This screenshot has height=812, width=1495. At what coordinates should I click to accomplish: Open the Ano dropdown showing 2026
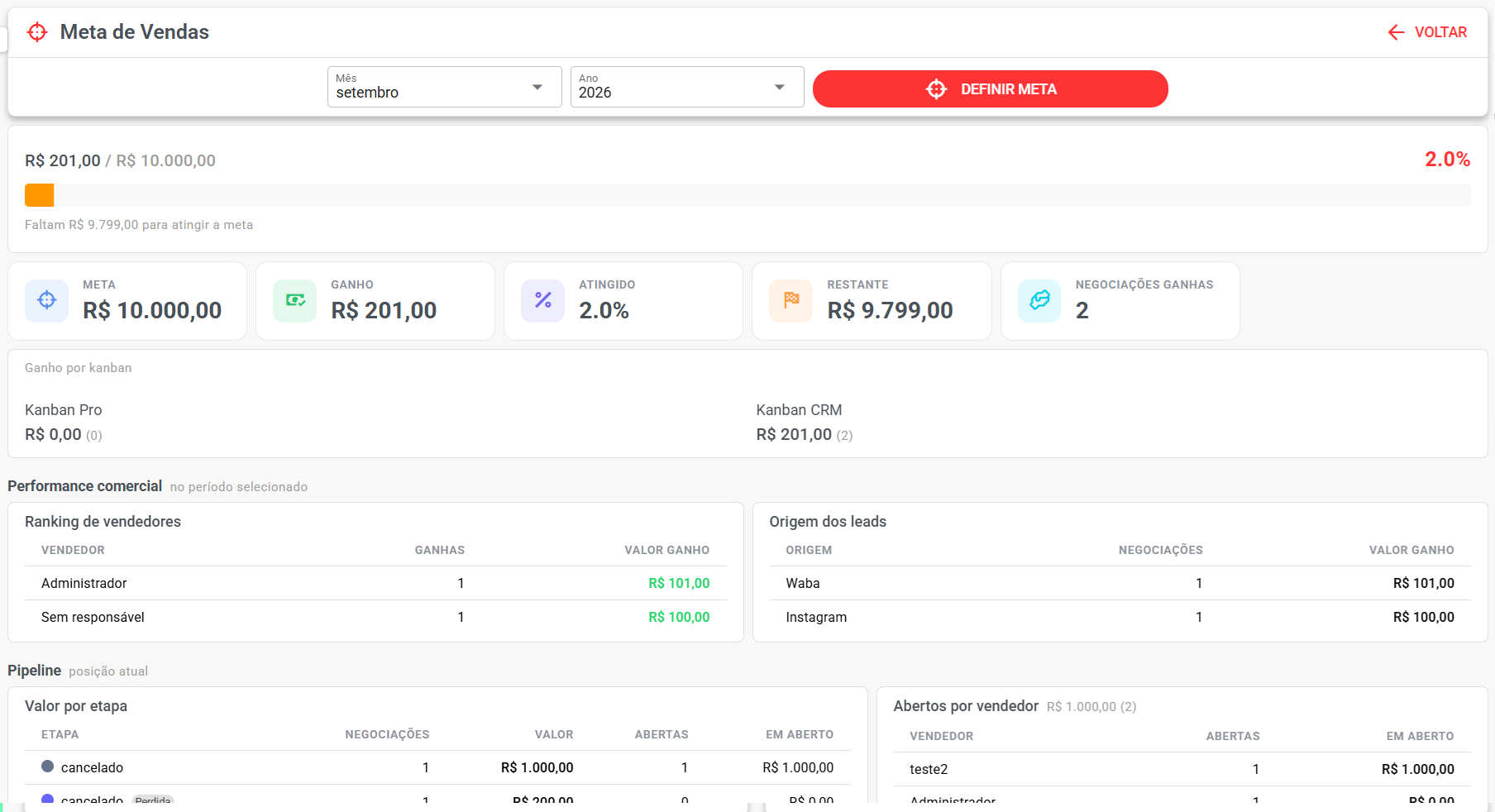[x=687, y=87]
